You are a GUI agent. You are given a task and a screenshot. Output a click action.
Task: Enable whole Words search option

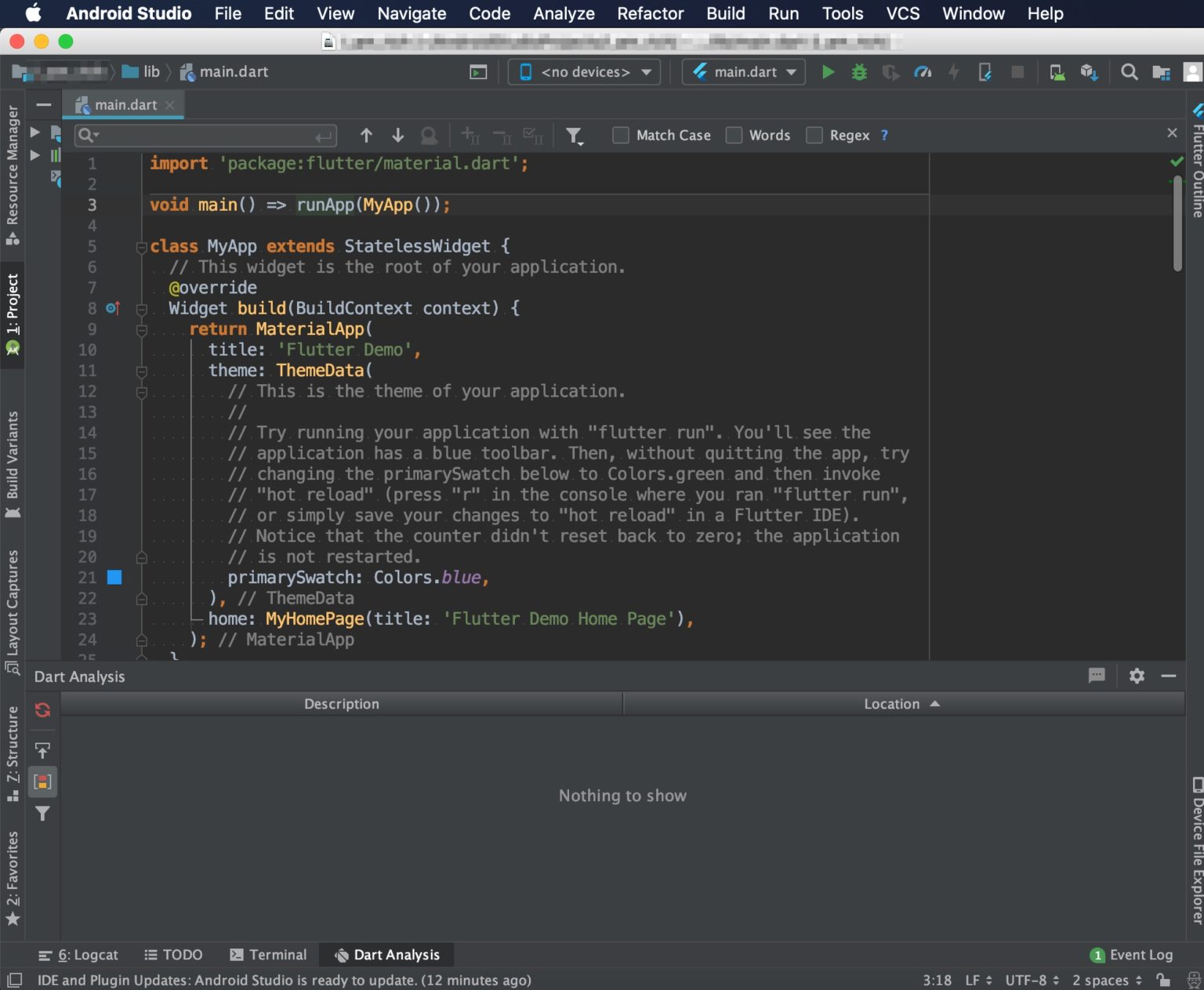tap(734, 135)
